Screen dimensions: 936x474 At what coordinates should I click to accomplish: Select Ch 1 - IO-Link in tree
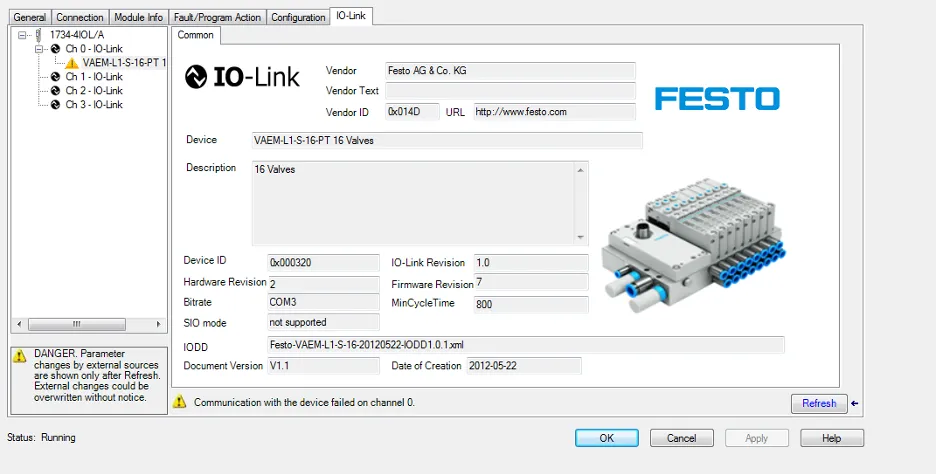pos(94,76)
